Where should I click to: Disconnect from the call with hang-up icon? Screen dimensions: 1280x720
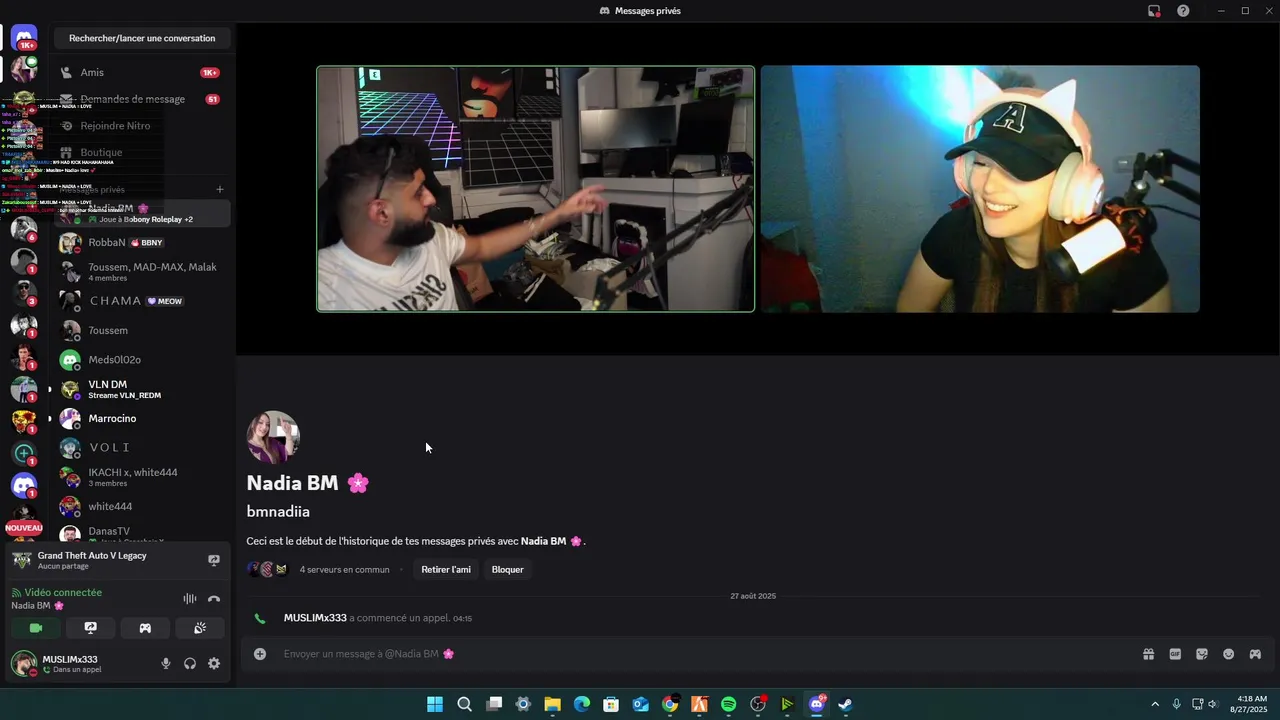point(213,599)
